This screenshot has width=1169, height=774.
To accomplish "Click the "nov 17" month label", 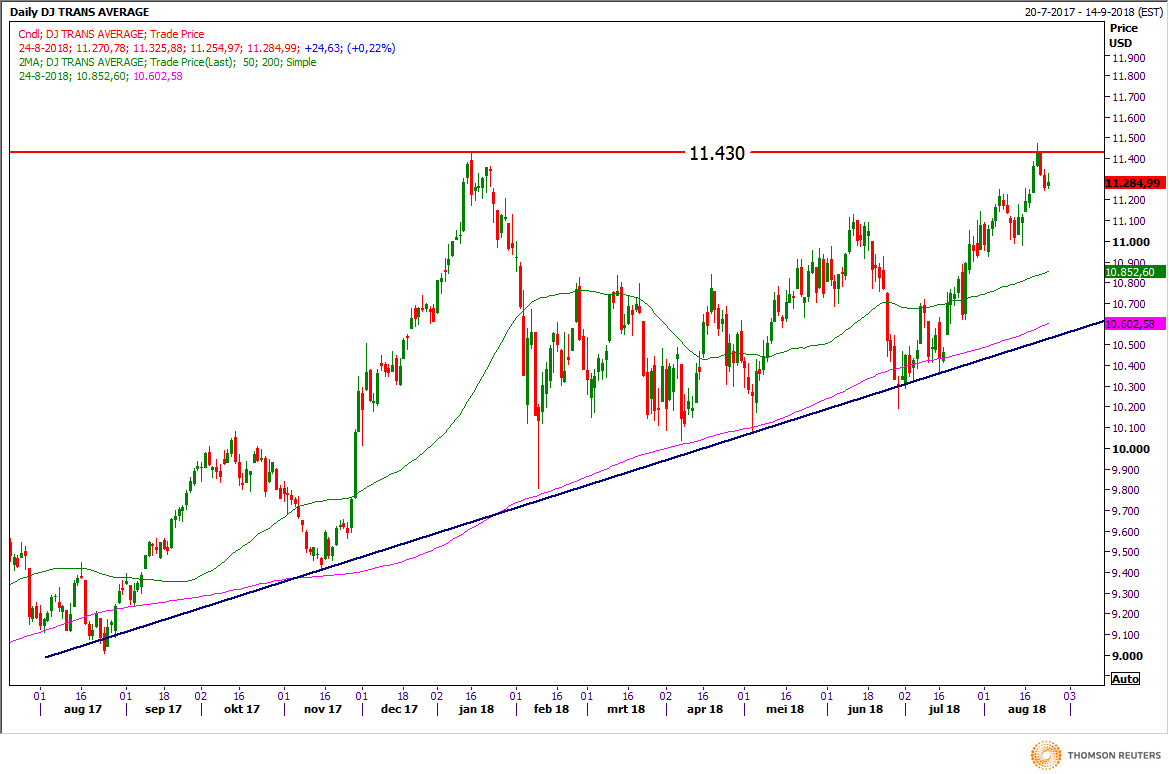I will pos(323,709).
